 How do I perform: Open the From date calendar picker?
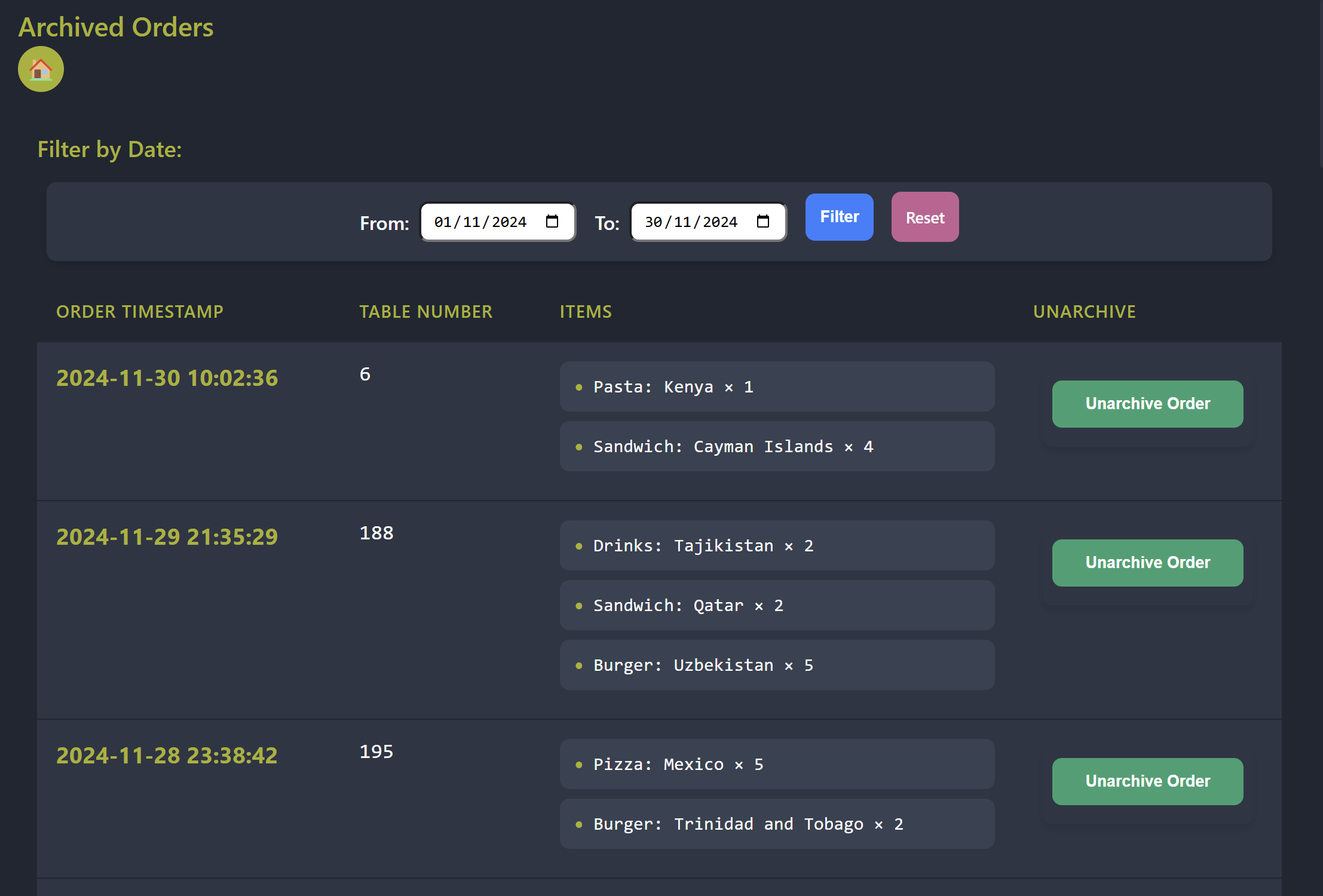552,221
